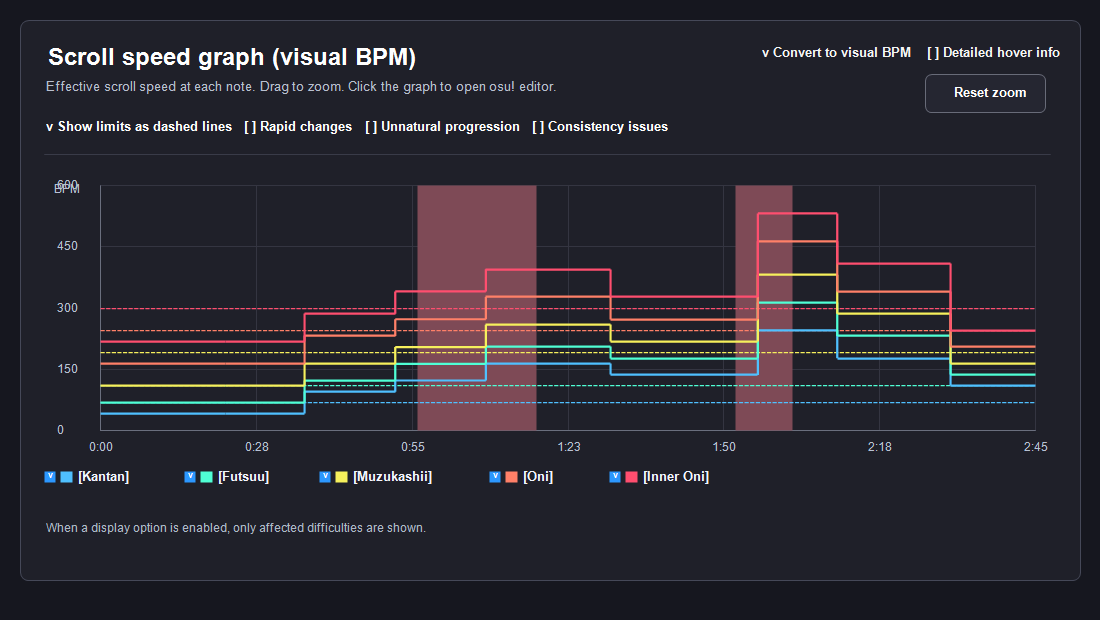Enable Detailed hover info option
This screenshot has height=620, width=1100.
click(x=993, y=53)
